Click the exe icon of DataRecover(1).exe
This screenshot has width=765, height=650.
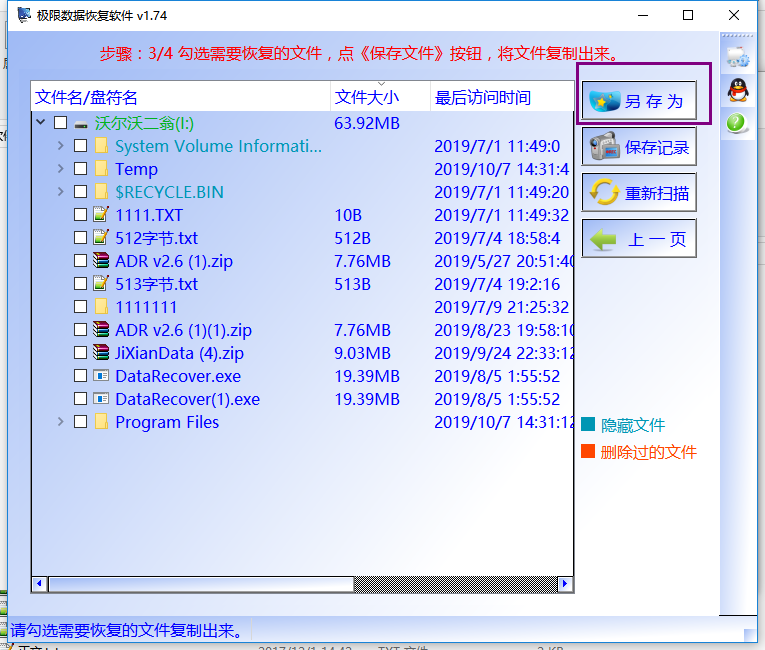pyautogui.click(x=101, y=398)
